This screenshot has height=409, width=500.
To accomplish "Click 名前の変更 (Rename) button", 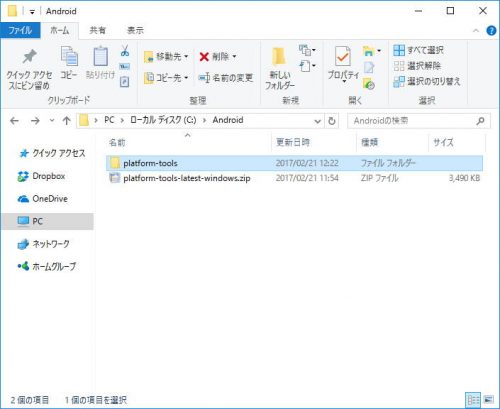I will pyautogui.click(x=226, y=78).
